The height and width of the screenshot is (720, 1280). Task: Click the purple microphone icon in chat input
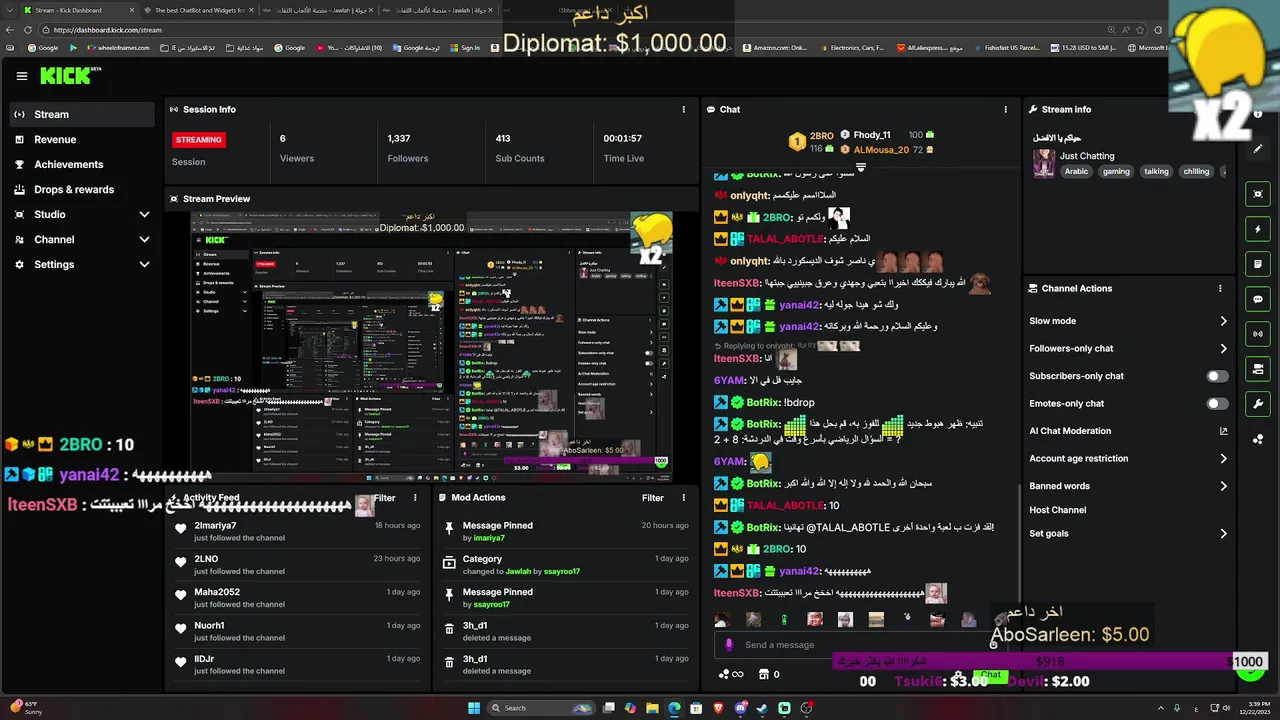click(729, 645)
